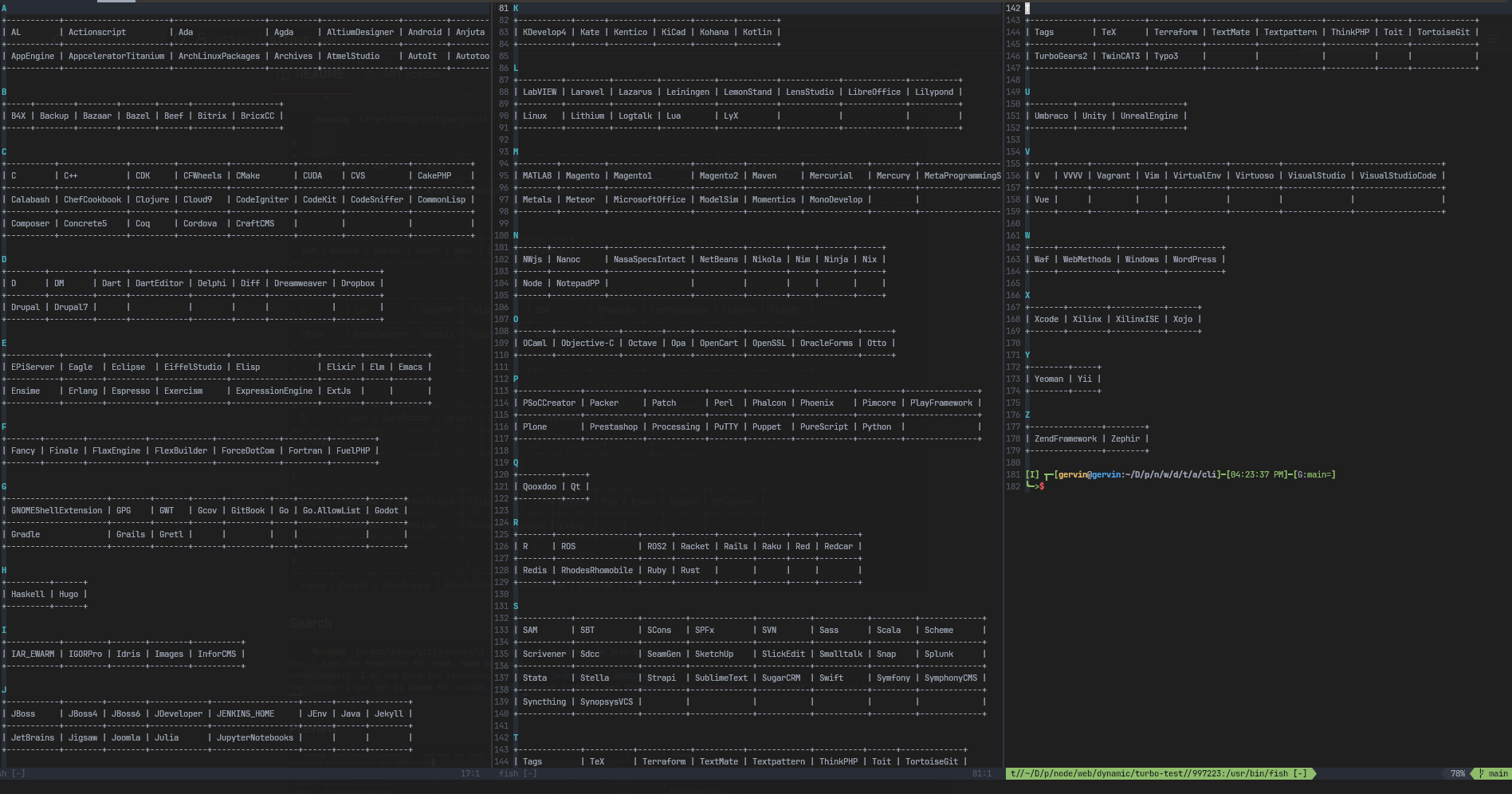Click the Dart cell in section D
The height and width of the screenshot is (794, 1512).
click(x=112, y=283)
